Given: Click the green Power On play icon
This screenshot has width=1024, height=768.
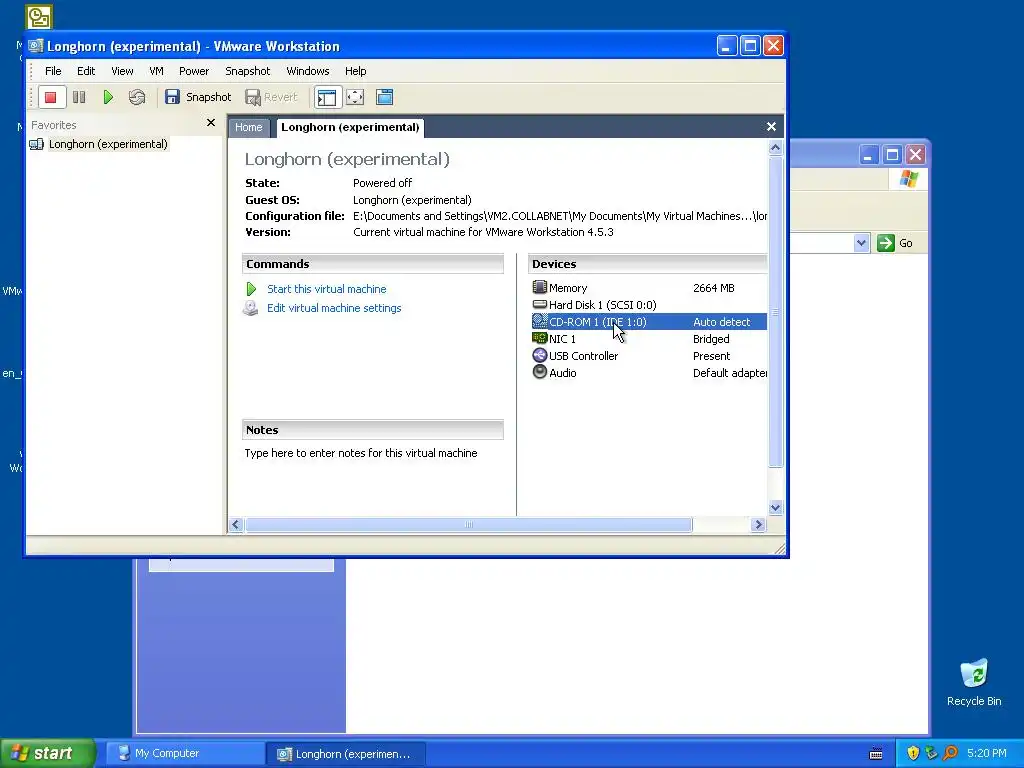Looking at the screenshot, I should pos(108,97).
